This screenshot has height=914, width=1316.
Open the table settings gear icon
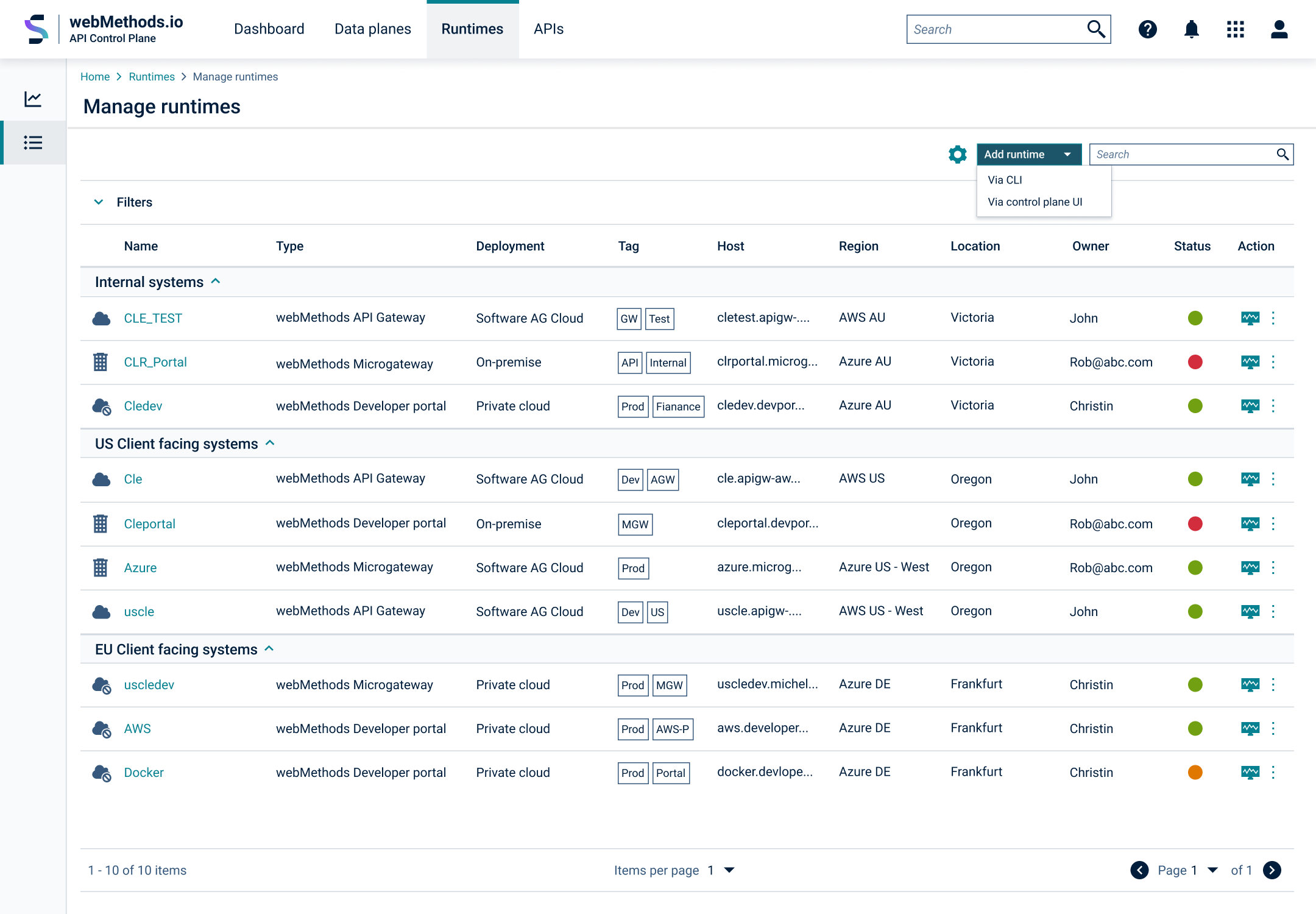[958, 154]
